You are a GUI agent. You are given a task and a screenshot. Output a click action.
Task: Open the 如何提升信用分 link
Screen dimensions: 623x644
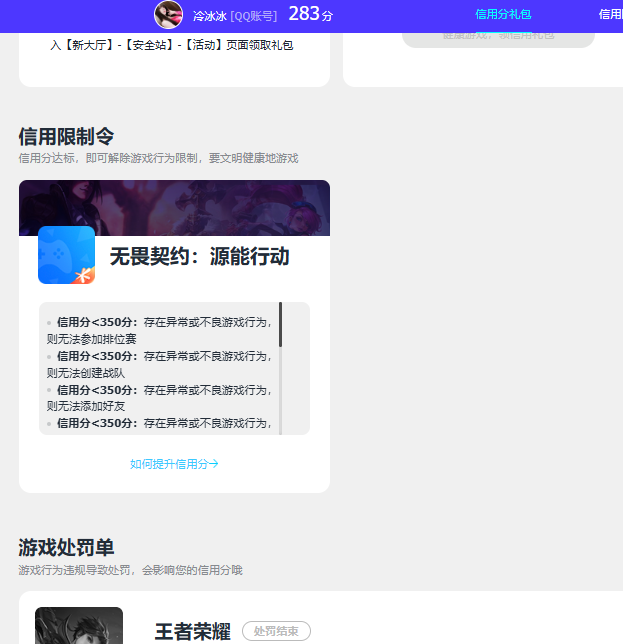(174, 464)
